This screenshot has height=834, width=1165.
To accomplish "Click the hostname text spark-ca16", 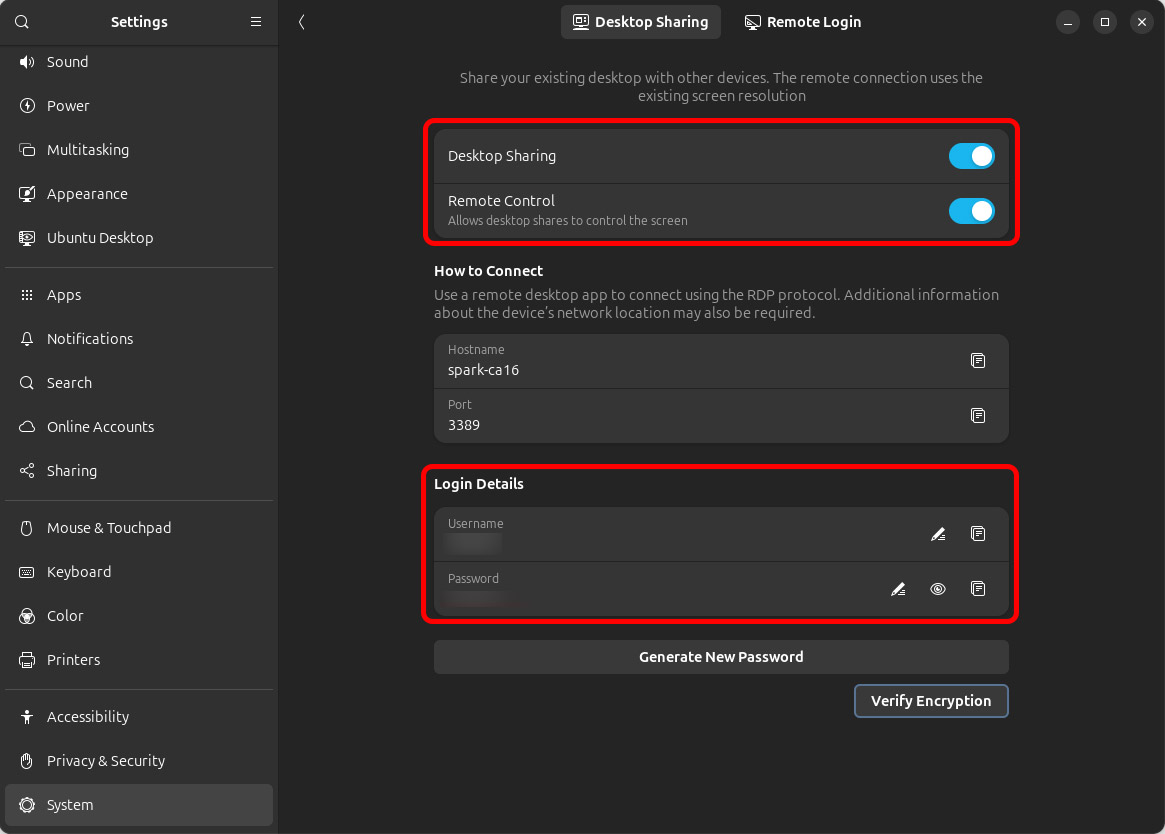I will 483,370.
